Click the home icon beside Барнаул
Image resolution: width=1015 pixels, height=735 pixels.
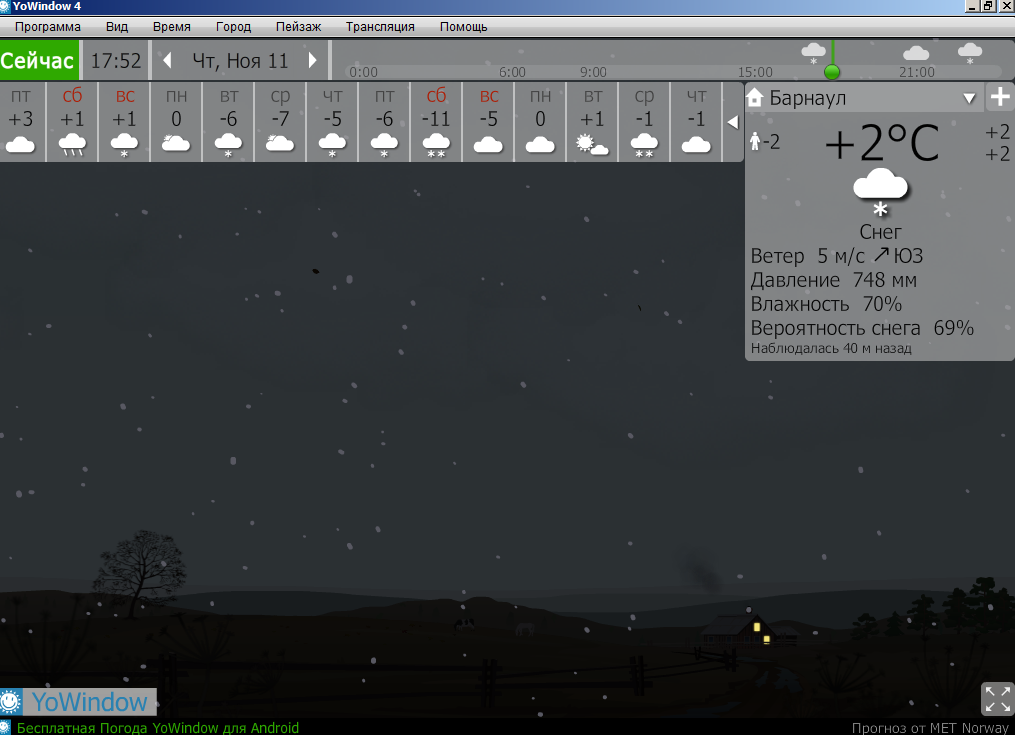(755, 98)
